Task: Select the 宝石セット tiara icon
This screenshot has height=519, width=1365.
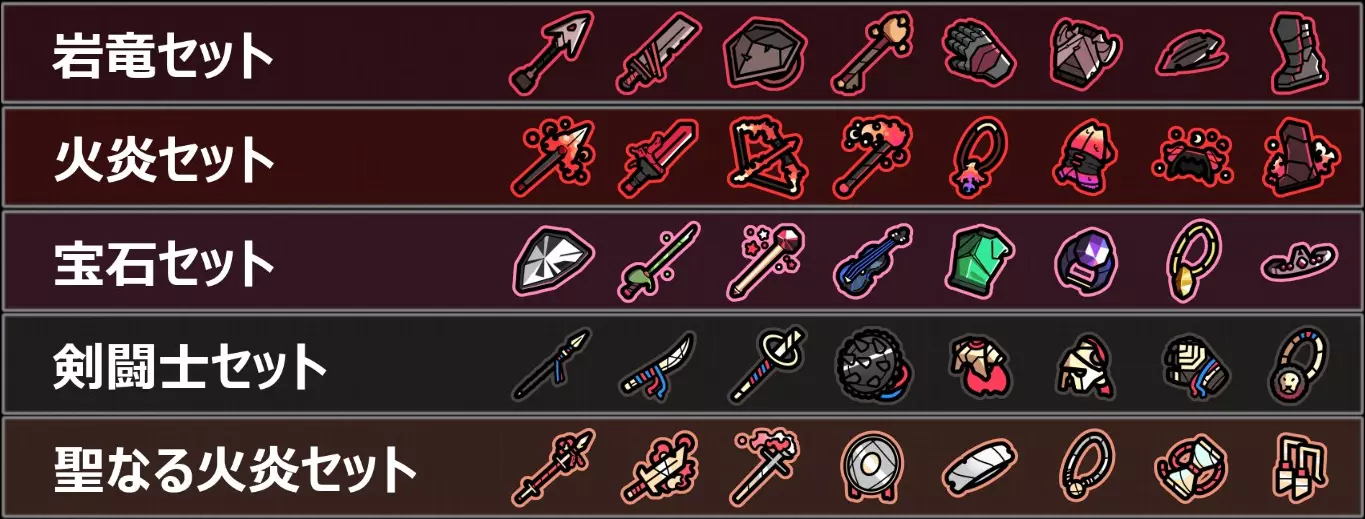Action: click(1298, 263)
